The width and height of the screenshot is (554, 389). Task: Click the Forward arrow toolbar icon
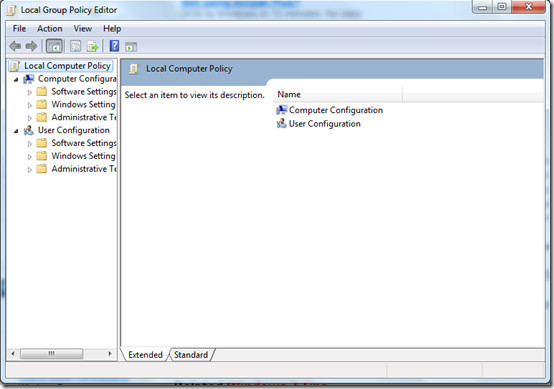31,46
